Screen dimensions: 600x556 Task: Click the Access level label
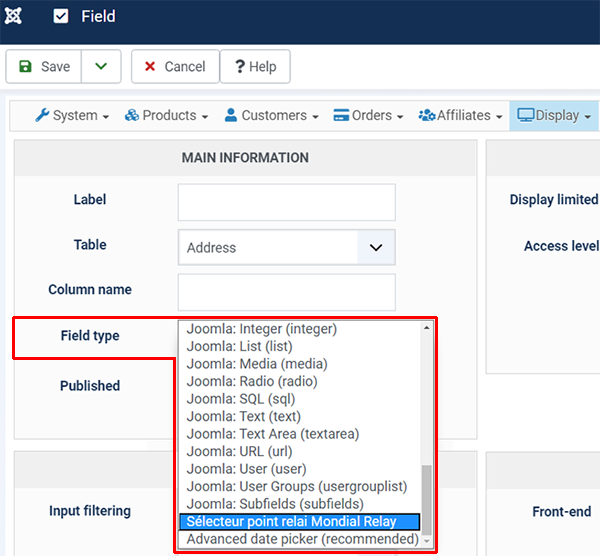point(561,246)
